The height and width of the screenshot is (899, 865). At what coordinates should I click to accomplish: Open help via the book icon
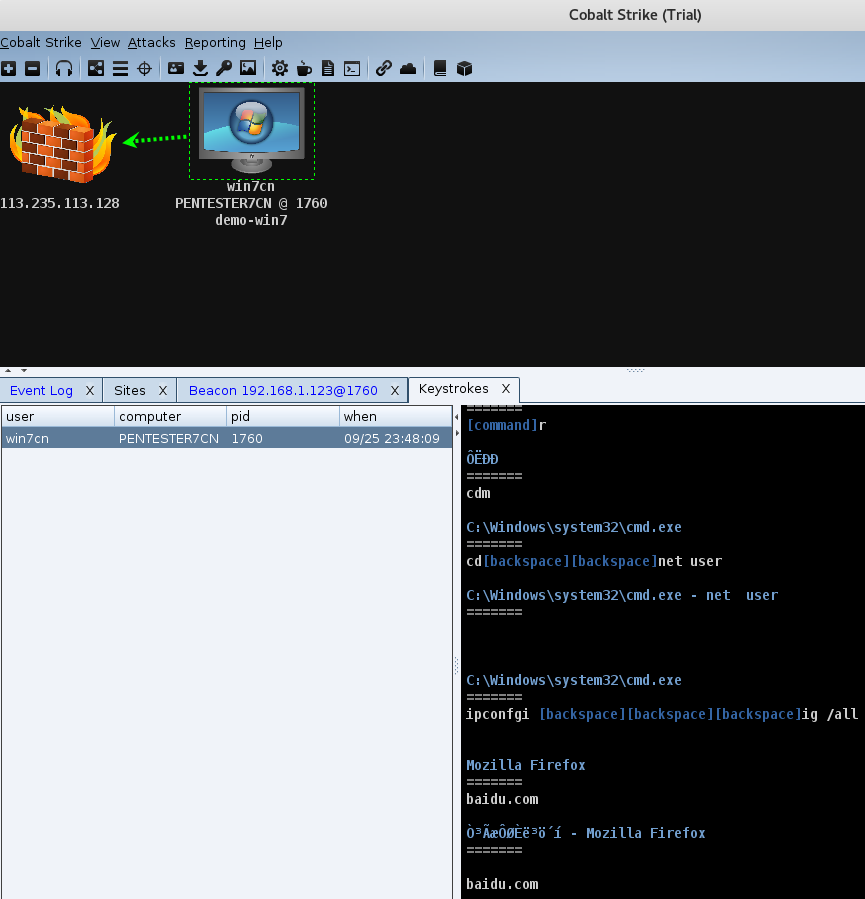click(440, 69)
